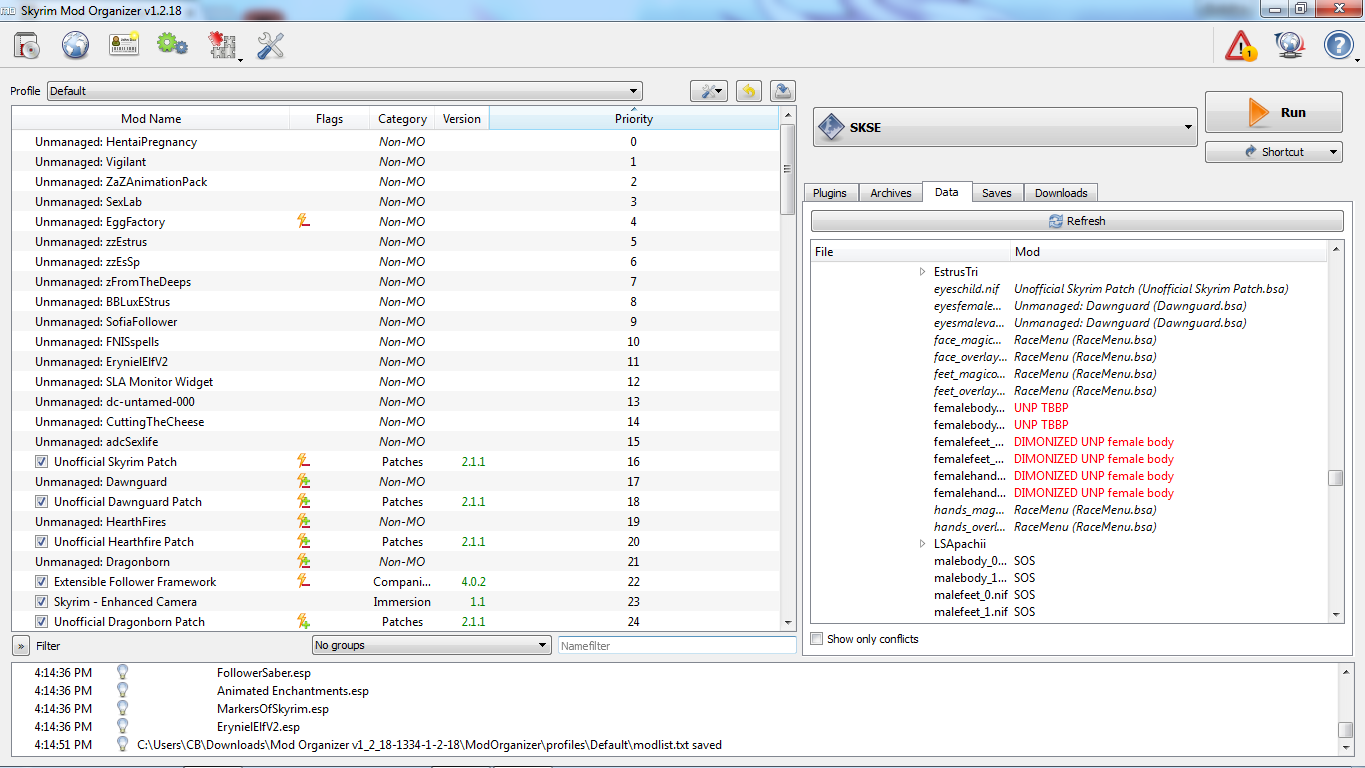The image size is (1365, 768).
Task: Disable Extensible Follower Framework checkbox
Action: tap(41, 582)
